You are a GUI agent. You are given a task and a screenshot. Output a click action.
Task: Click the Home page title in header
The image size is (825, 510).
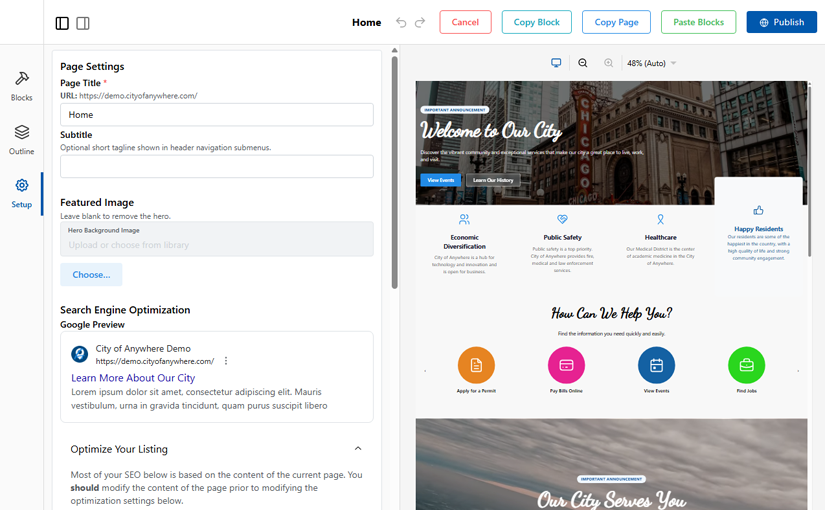coord(367,22)
